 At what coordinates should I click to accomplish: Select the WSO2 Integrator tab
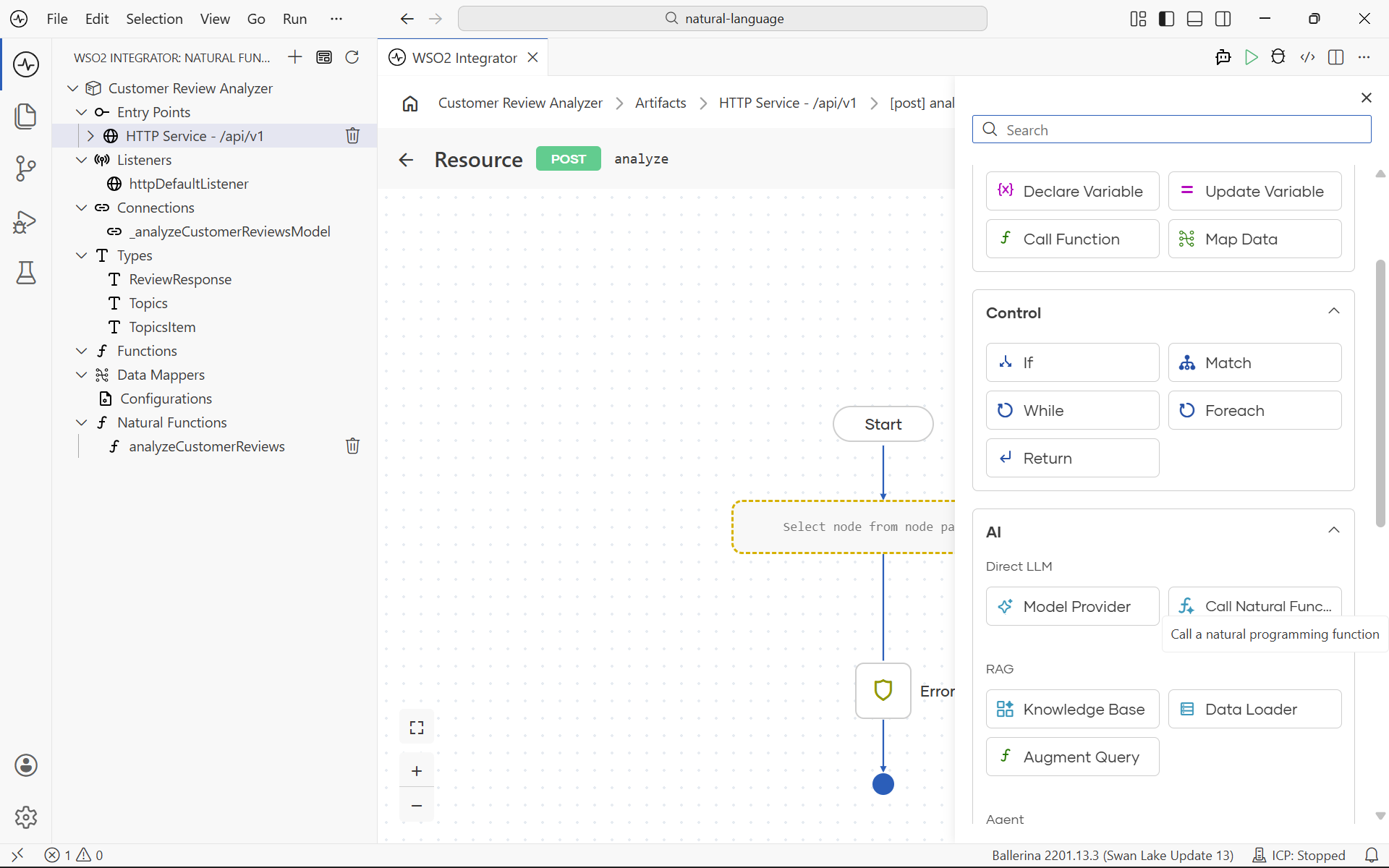pos(464,57)
